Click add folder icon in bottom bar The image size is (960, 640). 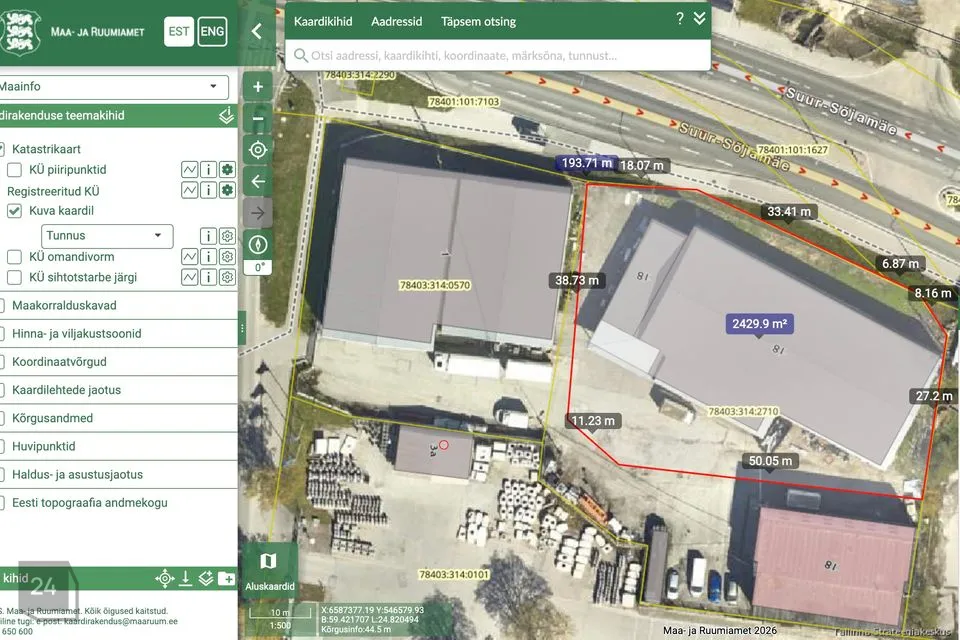click(x=227, y=578)
